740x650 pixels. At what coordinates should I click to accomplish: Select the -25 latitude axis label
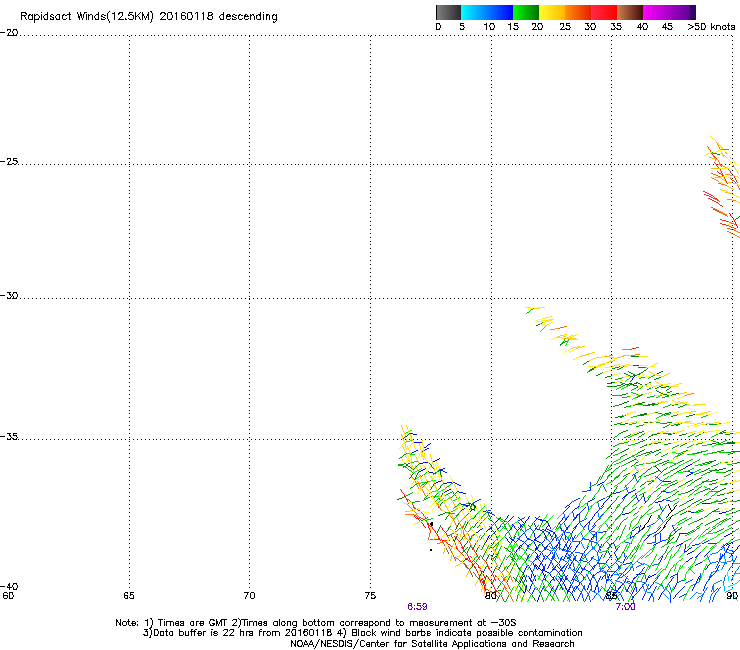click(x=9, y=161)
